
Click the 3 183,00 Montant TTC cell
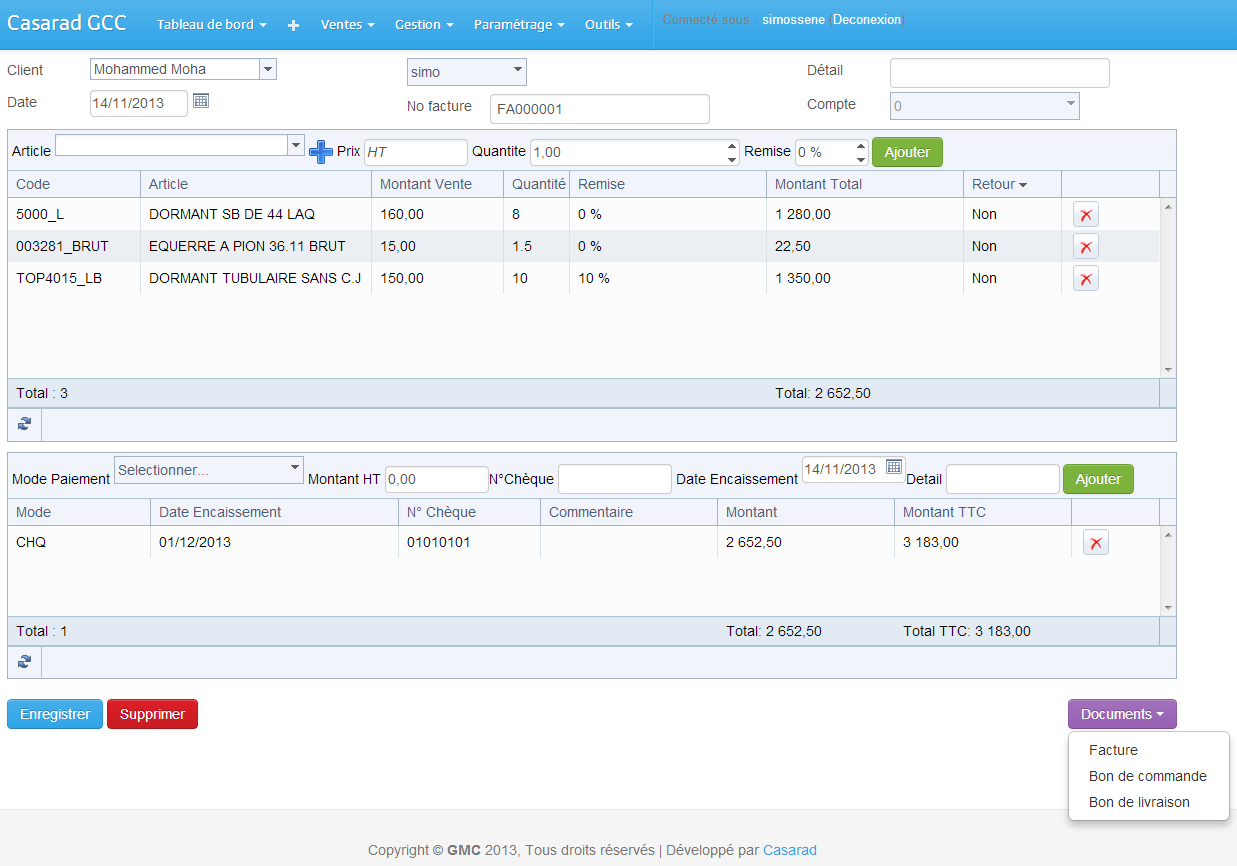(983, 542)
